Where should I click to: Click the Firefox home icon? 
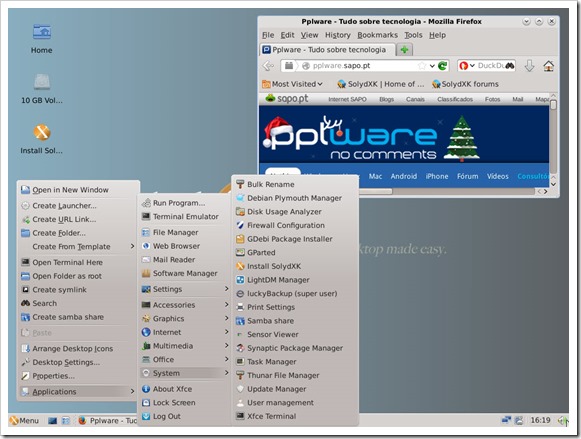pos(548,66)
